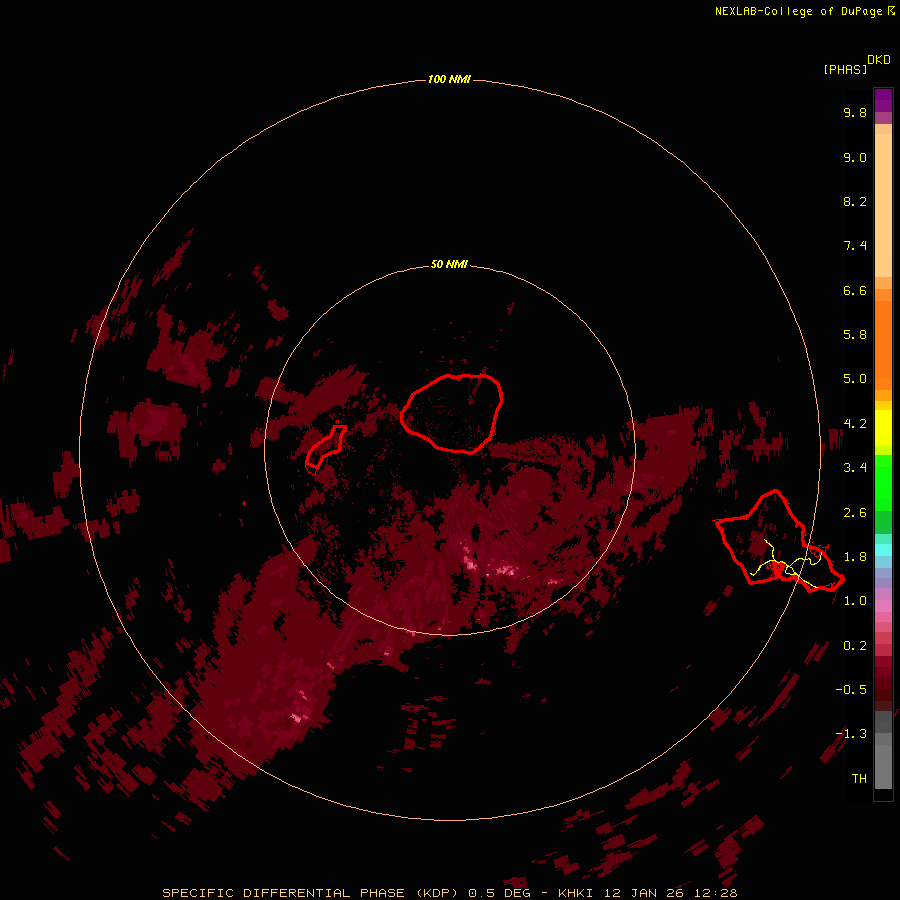Click the SPECIFIC DIFFERENTIAL PHASE caption at bottom

click(x=449, y=893)
